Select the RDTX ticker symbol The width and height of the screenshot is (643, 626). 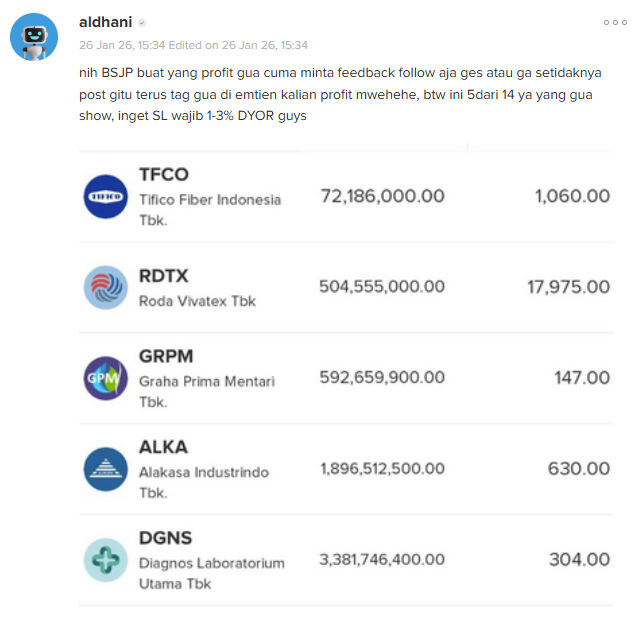coord(164,276)
